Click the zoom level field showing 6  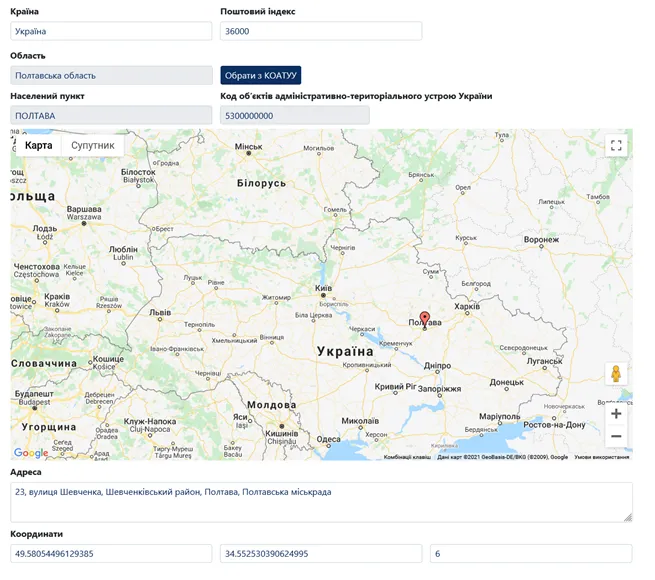pos(531,553)
